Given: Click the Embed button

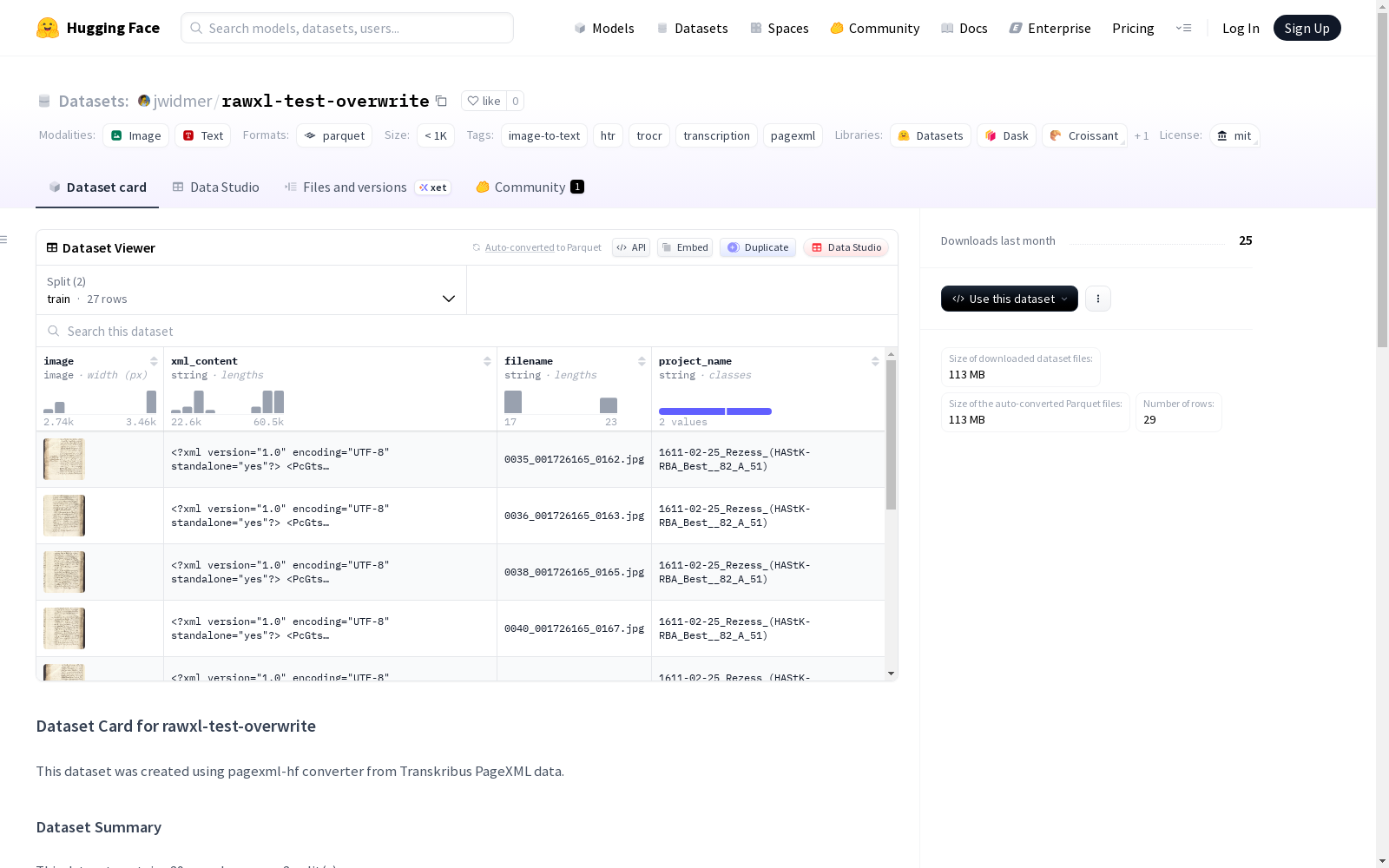Looking at the screenshot, I should [x=685, y=247].
